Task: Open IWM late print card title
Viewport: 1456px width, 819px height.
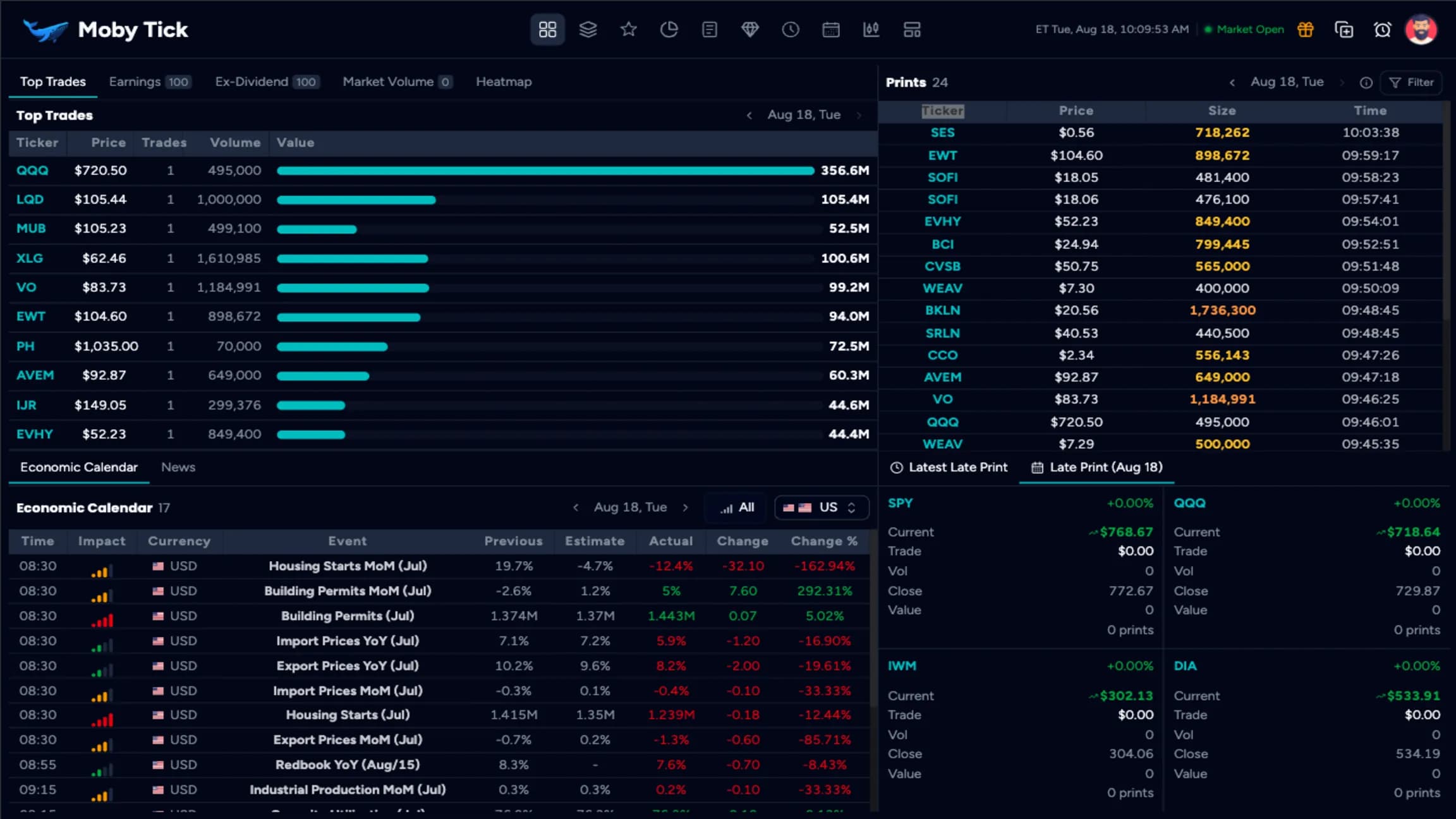Action: [902, 665]
